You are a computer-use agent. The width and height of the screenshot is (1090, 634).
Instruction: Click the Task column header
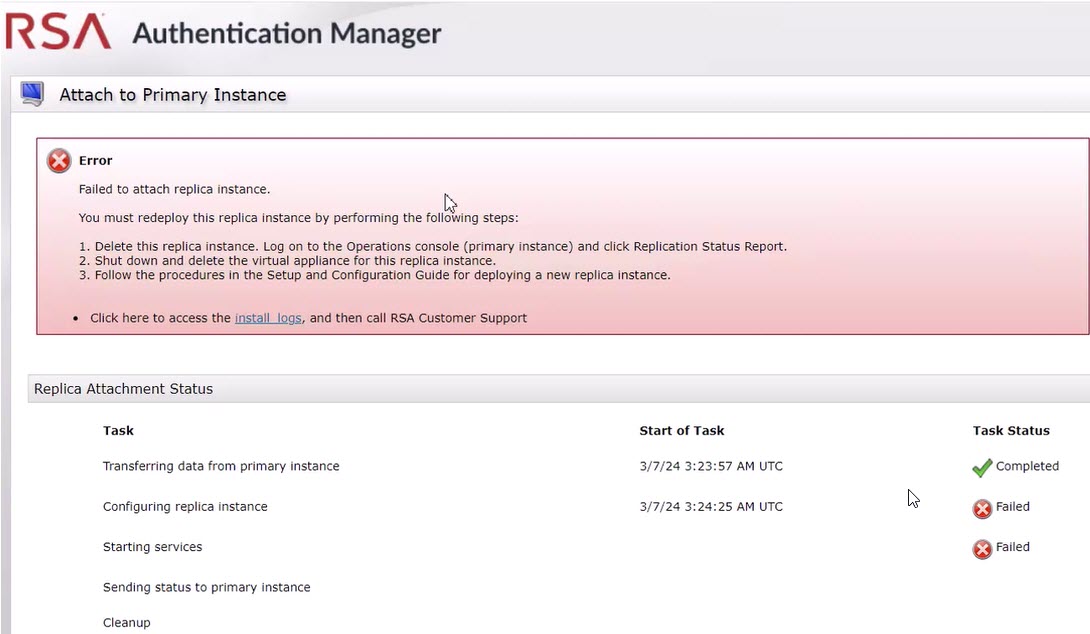coord(118,431)
